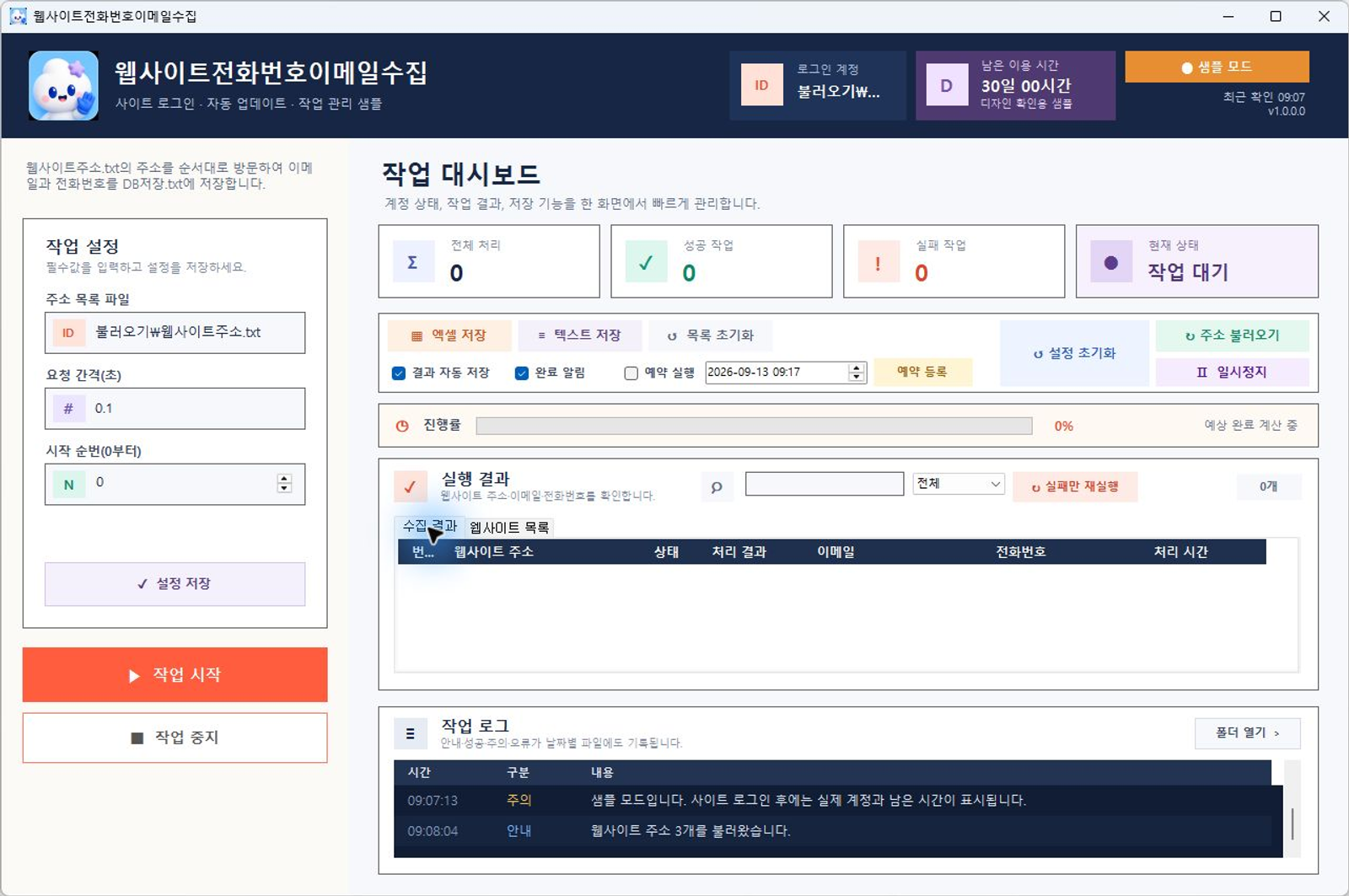The image size is (1349, 896).
Task: Click the 주소 불러오기 button
Action: click(1232, 335)
